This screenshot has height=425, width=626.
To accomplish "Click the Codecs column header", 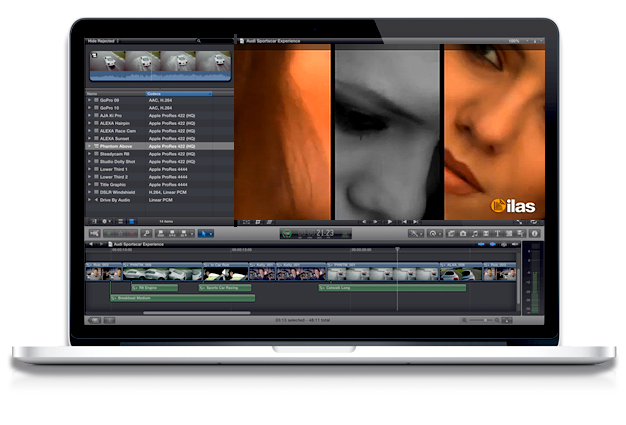I will [178, 94].
